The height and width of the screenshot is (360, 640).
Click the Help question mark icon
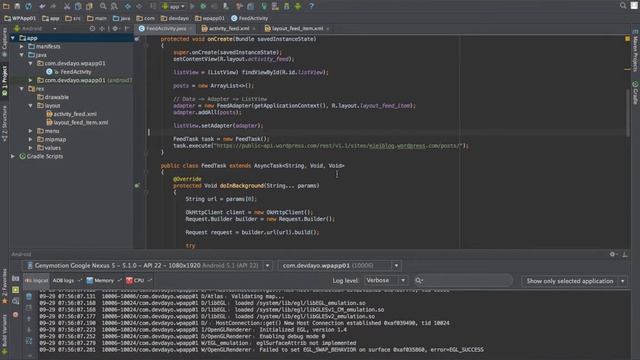click(x=311, y=6)
